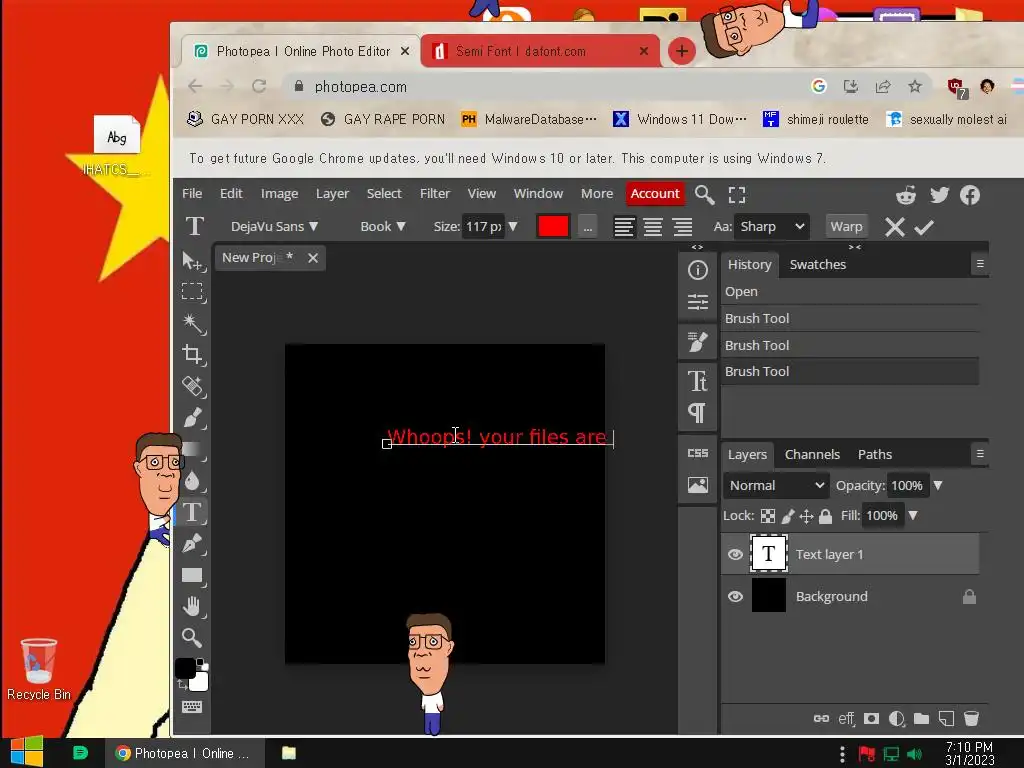1024x768 pixels.
Task: Open Photopea Facebook link icon
Action: [x=970, y=195]
